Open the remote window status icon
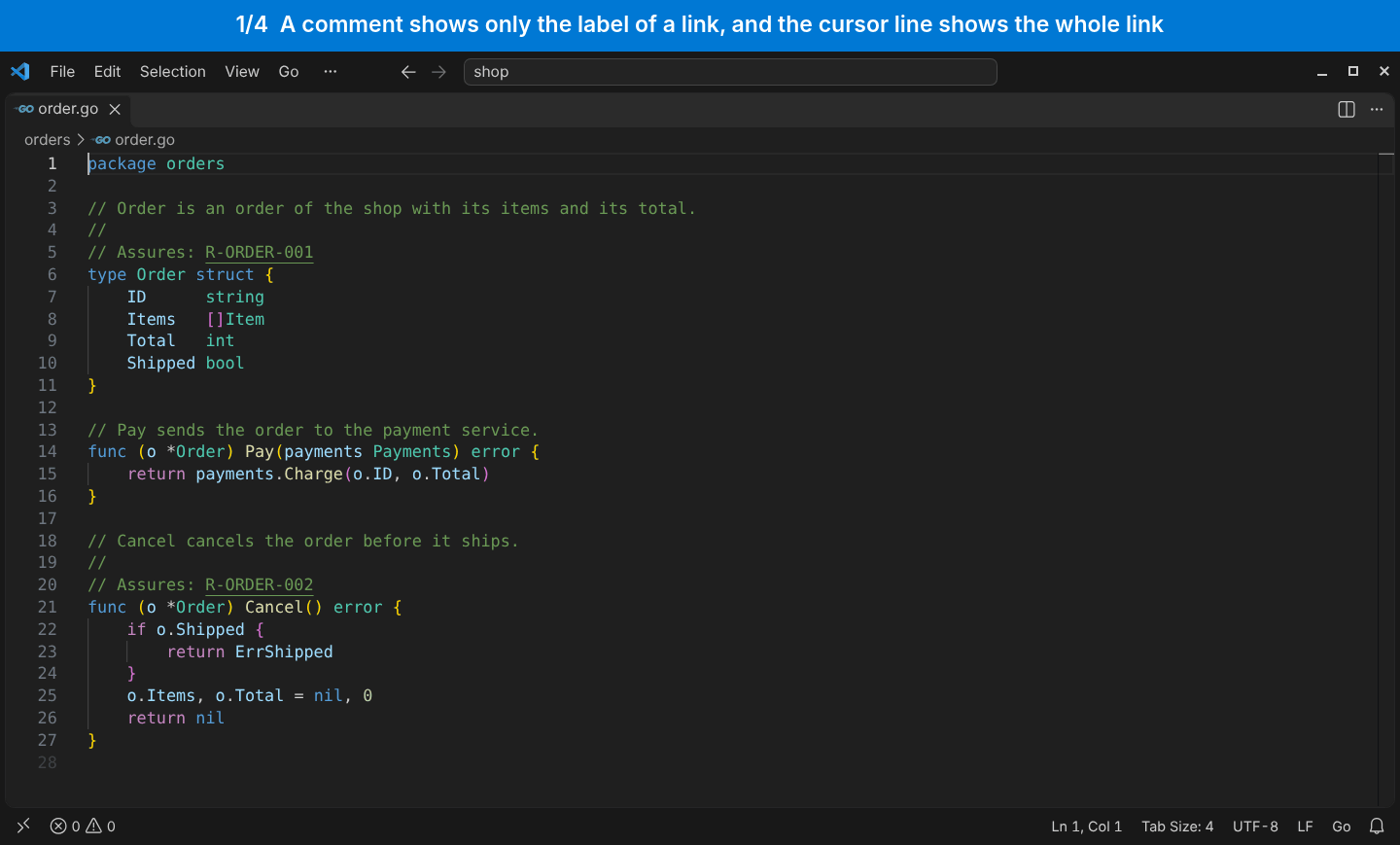 pyautogui.click(x=23, y=826)
